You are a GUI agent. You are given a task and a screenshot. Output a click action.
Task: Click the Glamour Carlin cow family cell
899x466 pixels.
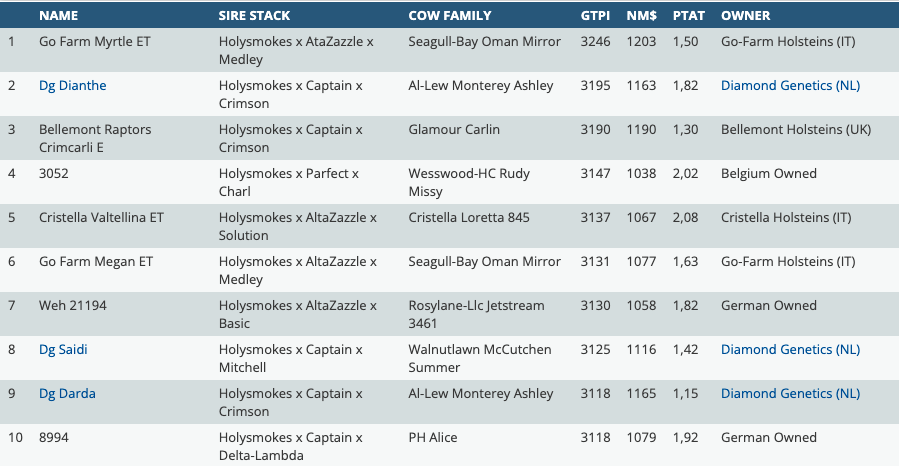(454, 130)
